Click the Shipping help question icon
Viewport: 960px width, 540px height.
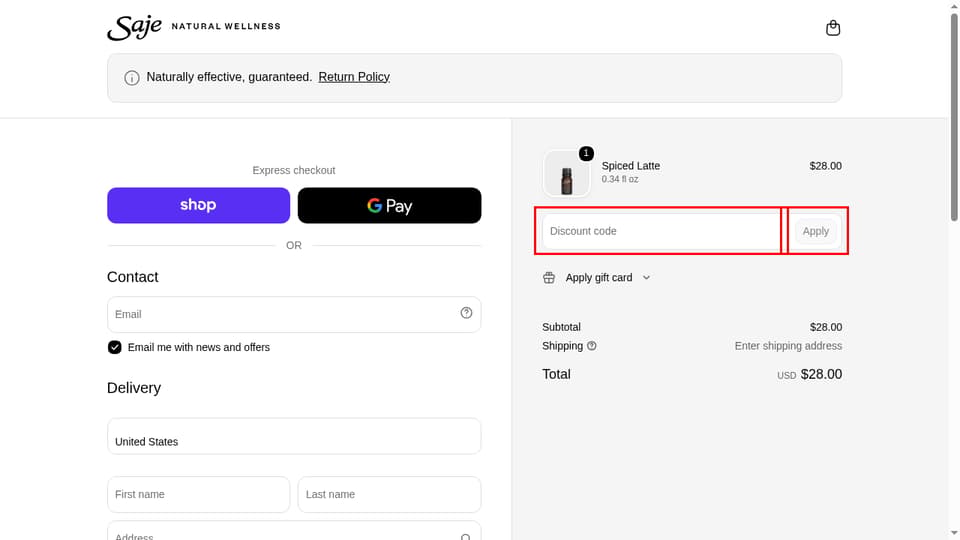[591, 346]
